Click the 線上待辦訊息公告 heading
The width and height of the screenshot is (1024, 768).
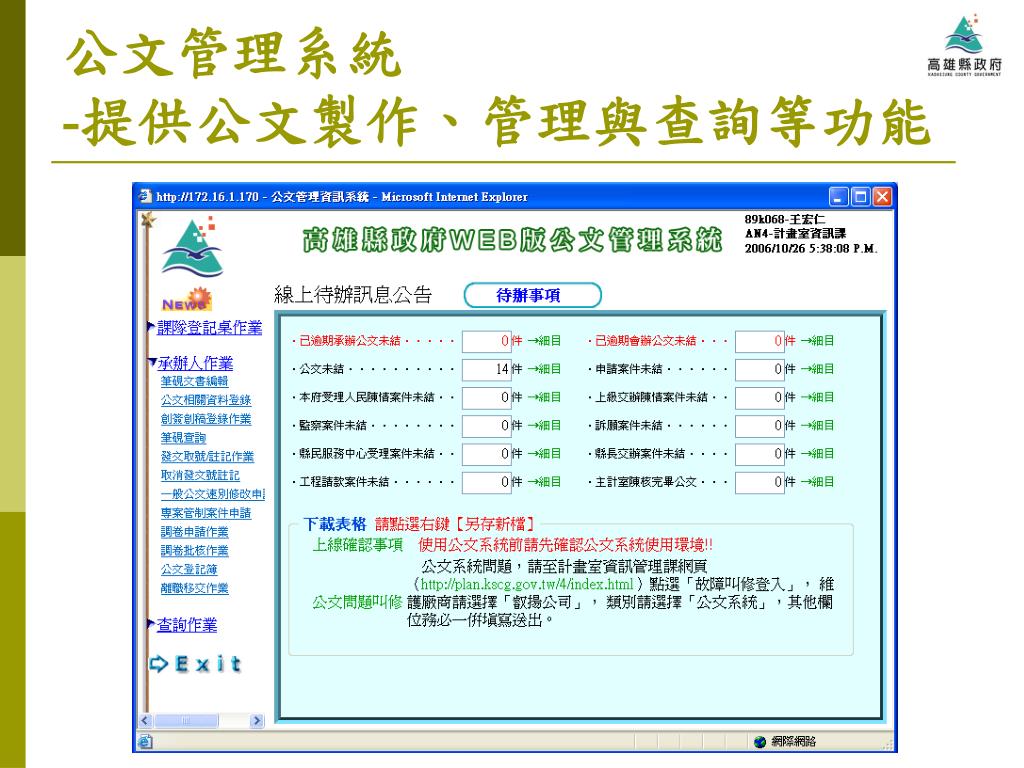pos(353,295)
